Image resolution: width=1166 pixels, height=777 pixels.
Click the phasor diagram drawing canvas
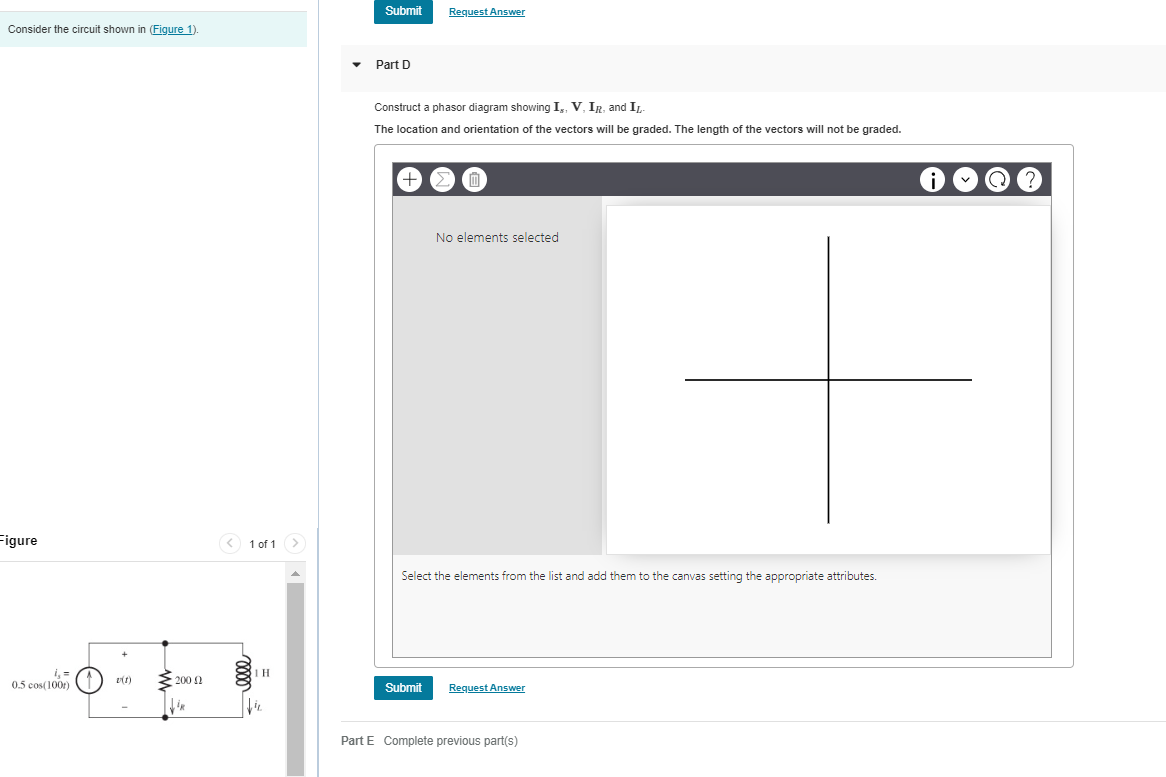[x=828, y=379]
